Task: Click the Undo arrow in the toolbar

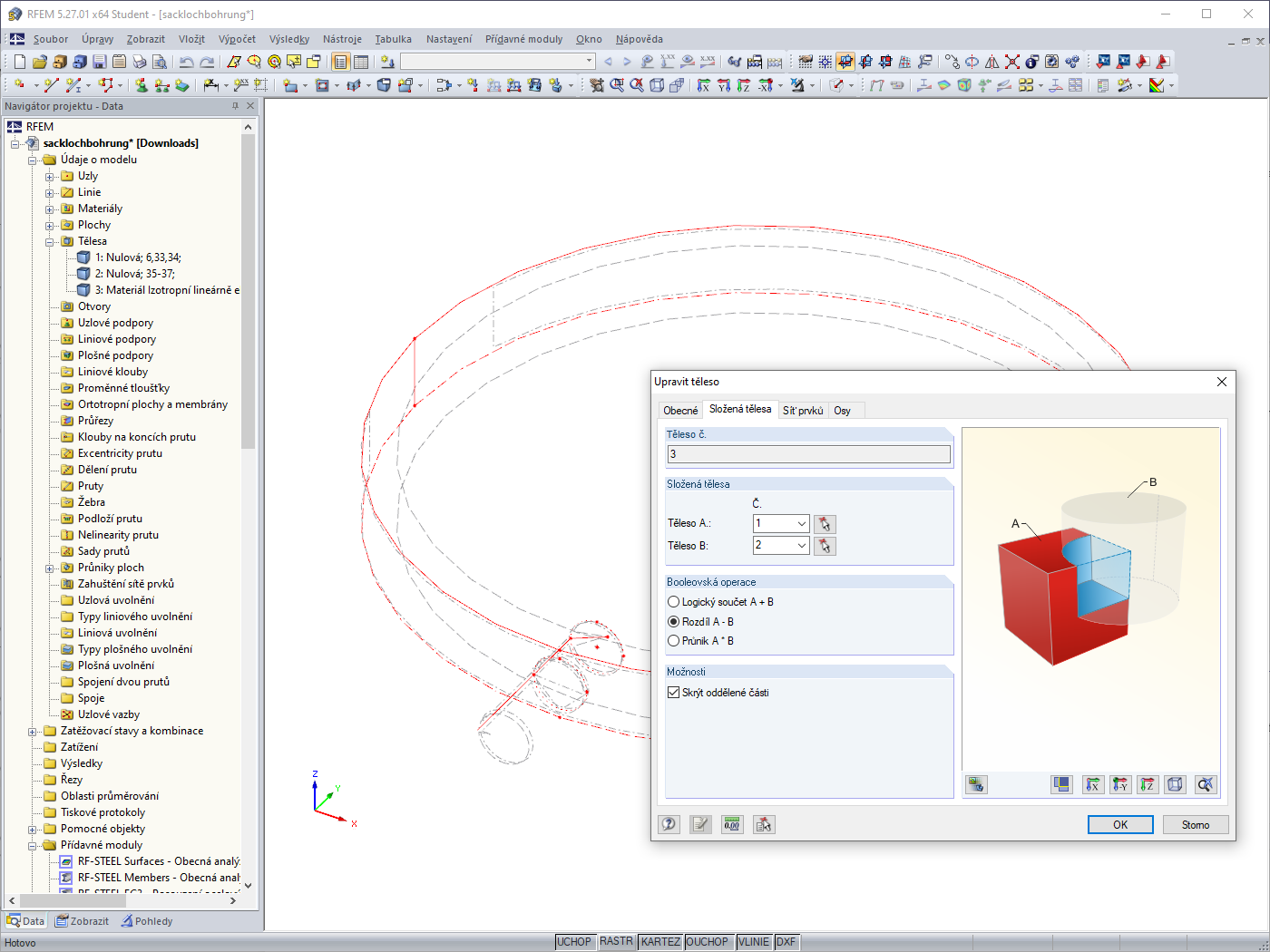Action: click(187, 62)
